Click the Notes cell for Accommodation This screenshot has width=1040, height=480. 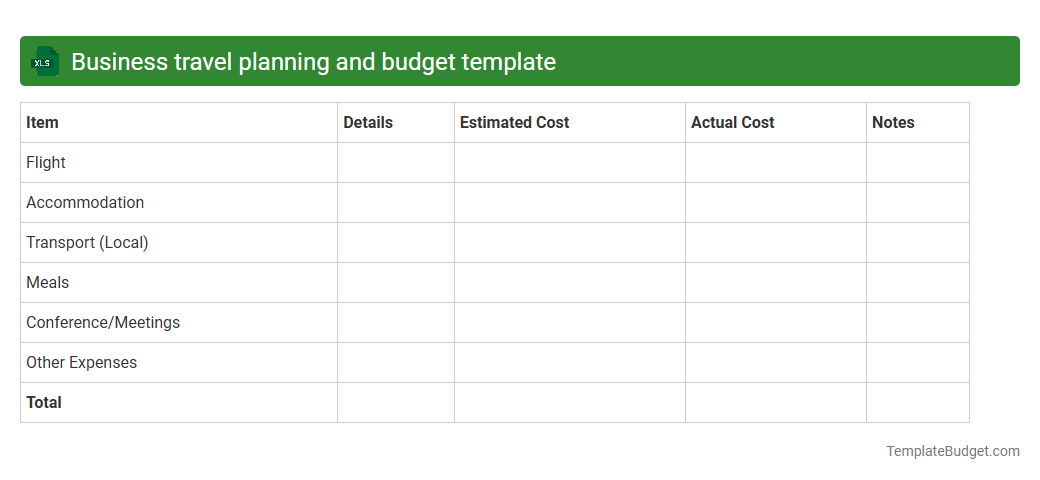coord(918,202)
